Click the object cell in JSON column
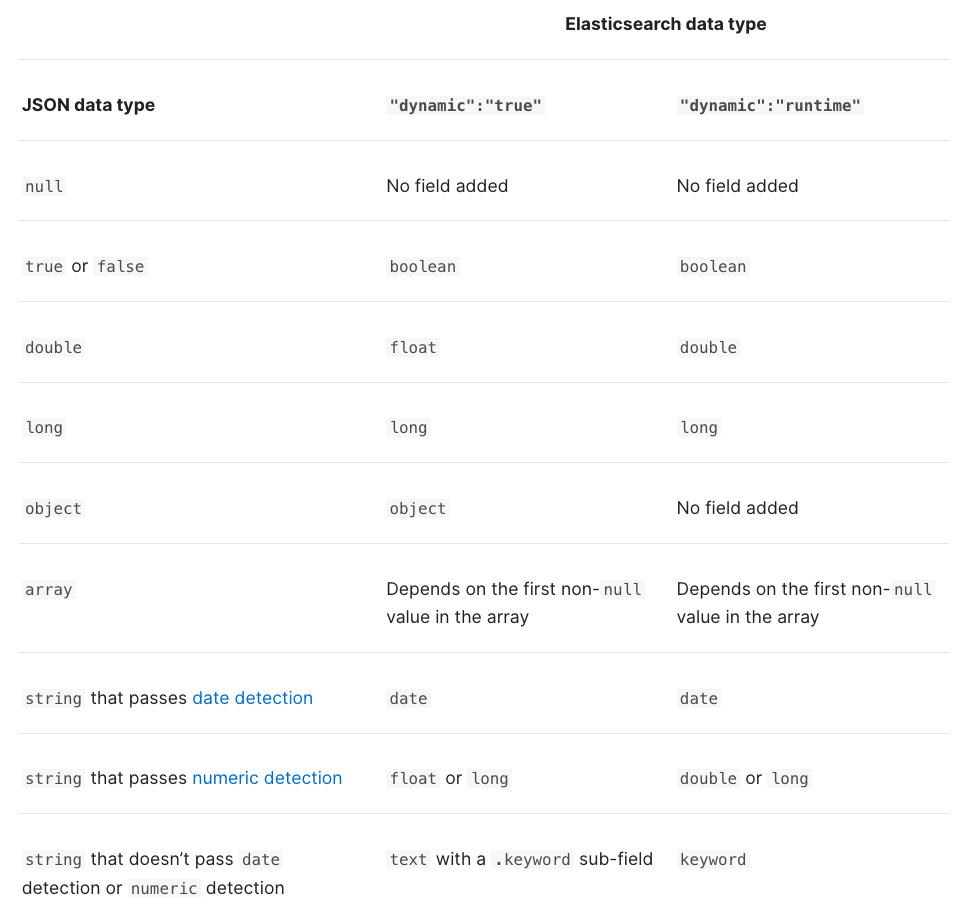 point(53,508)
